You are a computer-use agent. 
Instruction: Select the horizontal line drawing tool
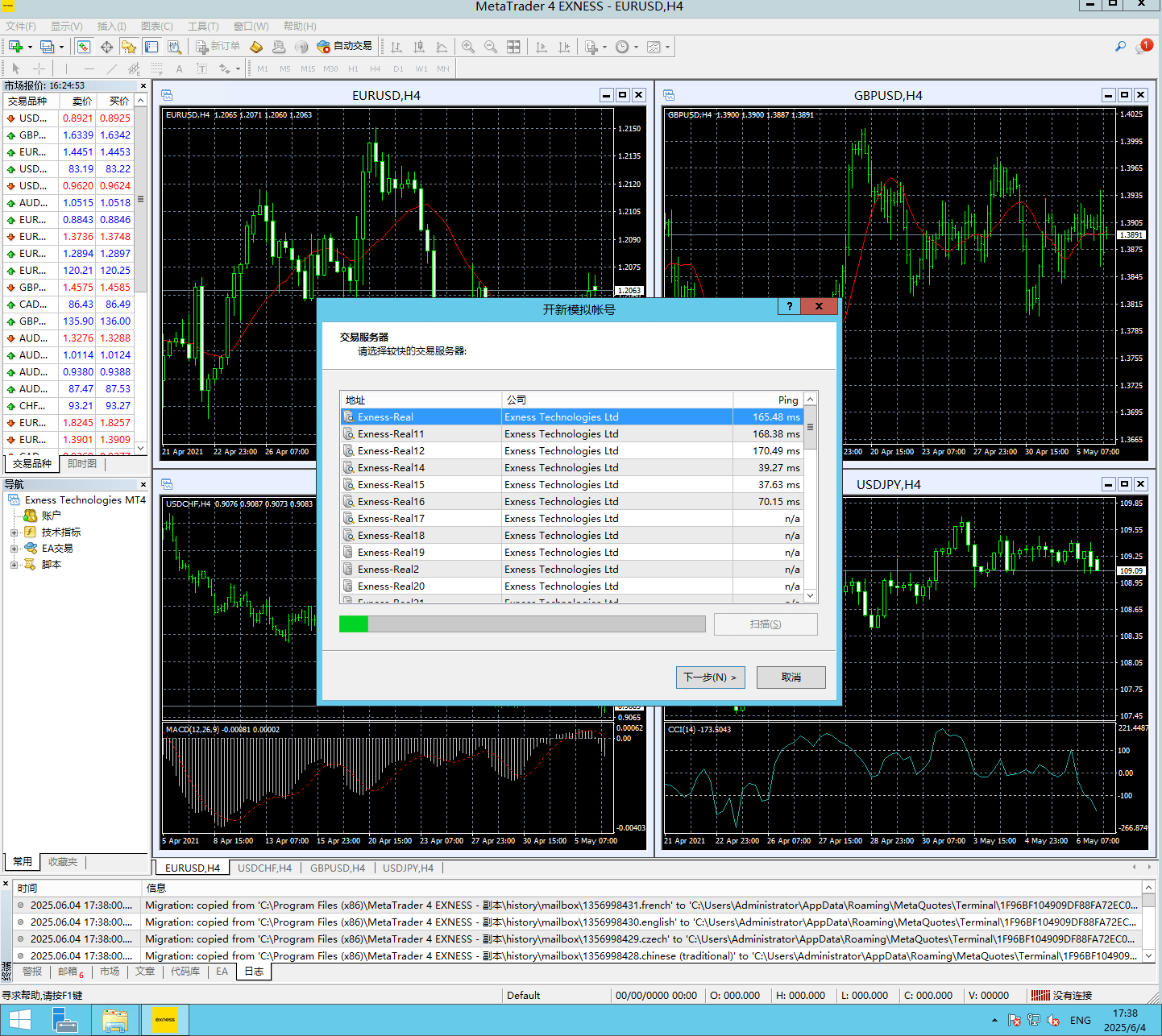[89, 68]
